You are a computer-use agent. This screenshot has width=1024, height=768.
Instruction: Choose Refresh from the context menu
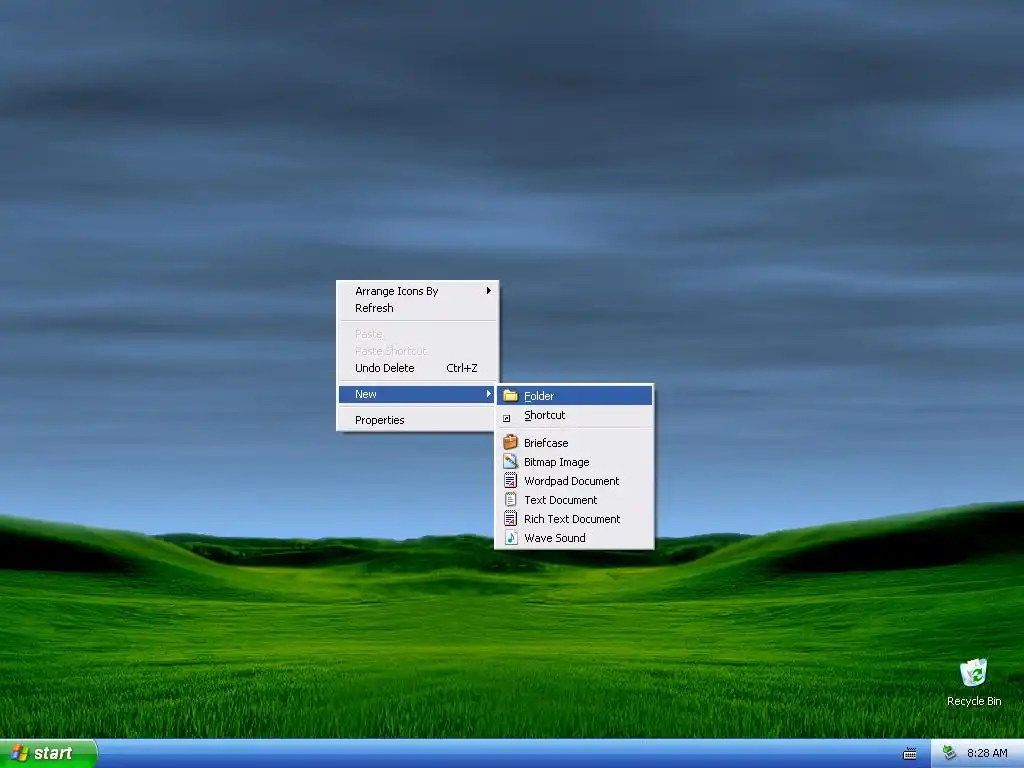tap(418, 308)
